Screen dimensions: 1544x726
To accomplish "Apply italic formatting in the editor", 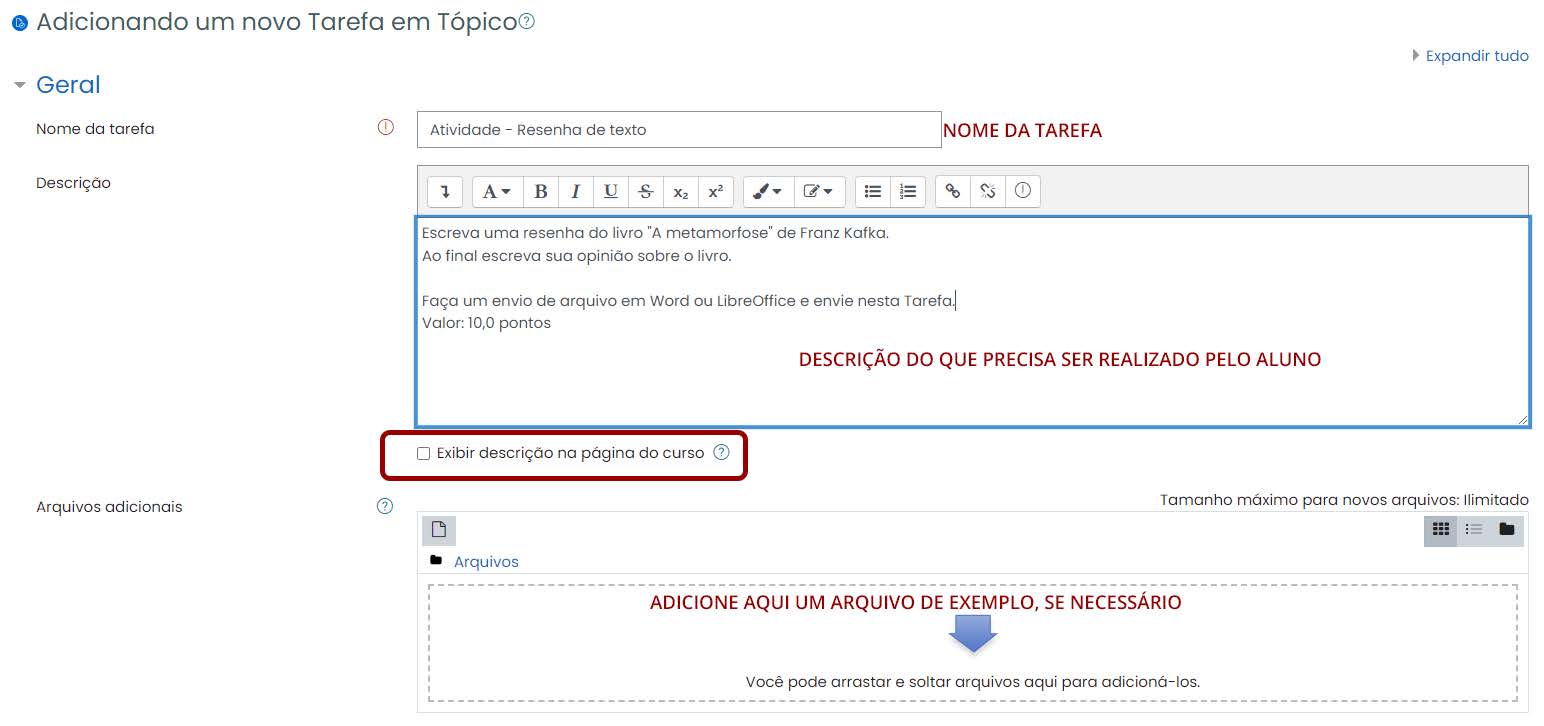I will pyautogui.click(x=575, y=191).
